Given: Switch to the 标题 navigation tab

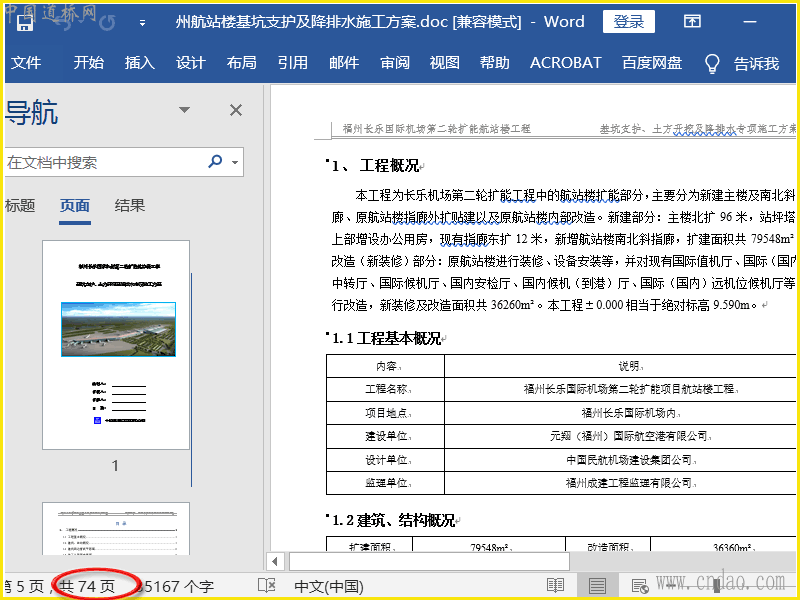Looking at the screenshot, I should (20, 206).
